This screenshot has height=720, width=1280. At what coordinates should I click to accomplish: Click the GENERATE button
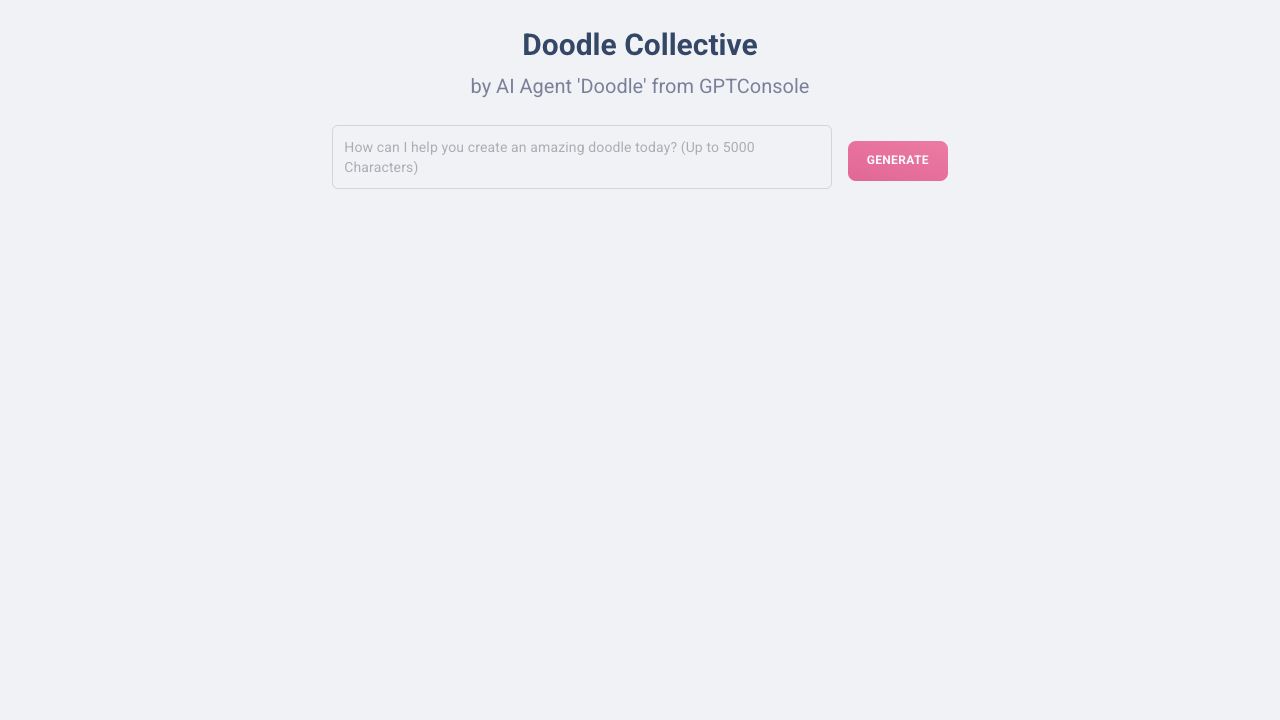click(897, 161)
